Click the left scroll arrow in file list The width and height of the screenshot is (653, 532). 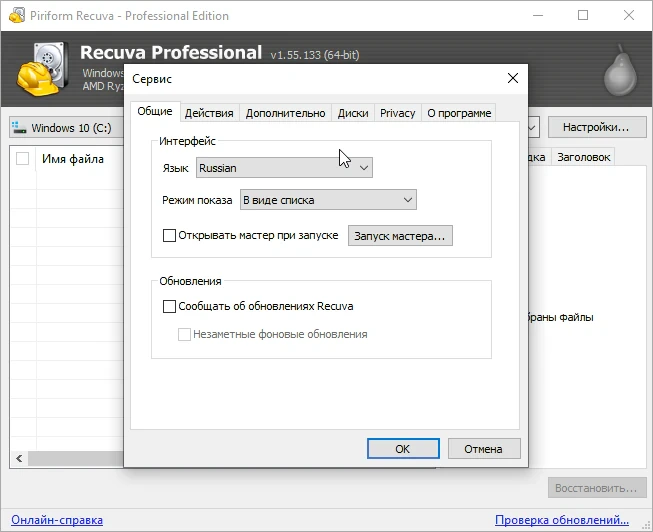19,458
